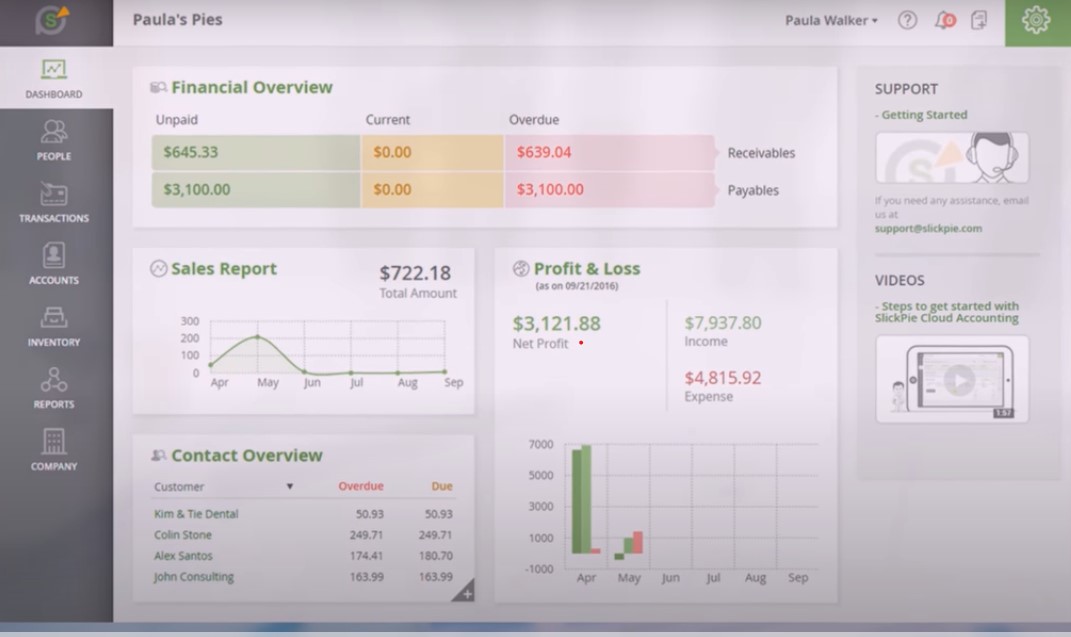Click the help question mark icon
Screen dimensions: 1071x637
pos(907,20)
